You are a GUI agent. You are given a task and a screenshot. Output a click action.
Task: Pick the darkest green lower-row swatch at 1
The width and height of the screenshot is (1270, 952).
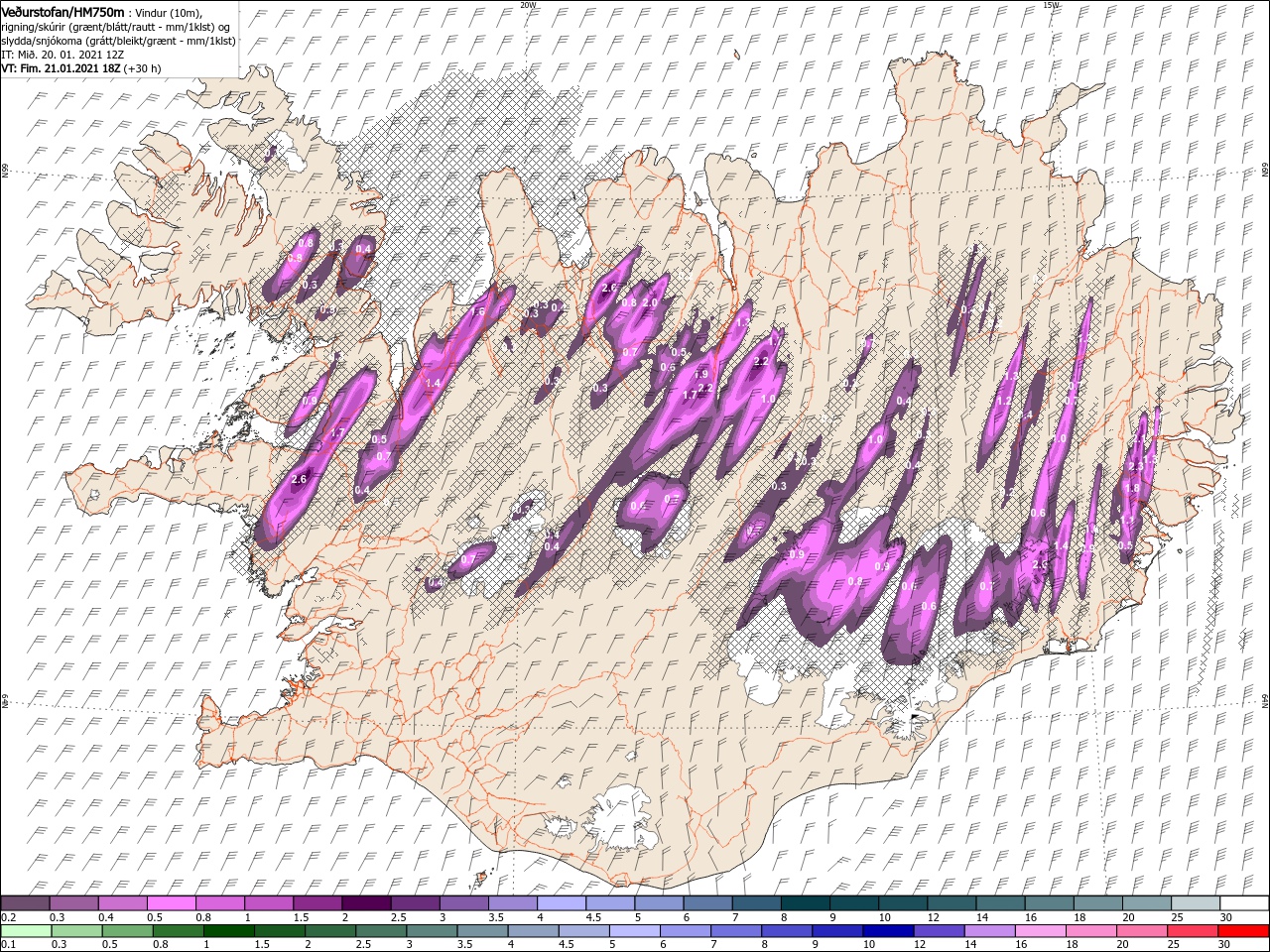point(229,931)
